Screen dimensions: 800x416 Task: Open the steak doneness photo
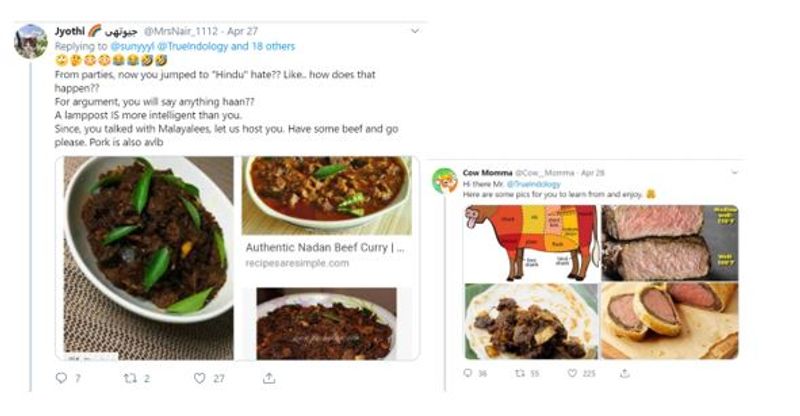click(668, 242)
